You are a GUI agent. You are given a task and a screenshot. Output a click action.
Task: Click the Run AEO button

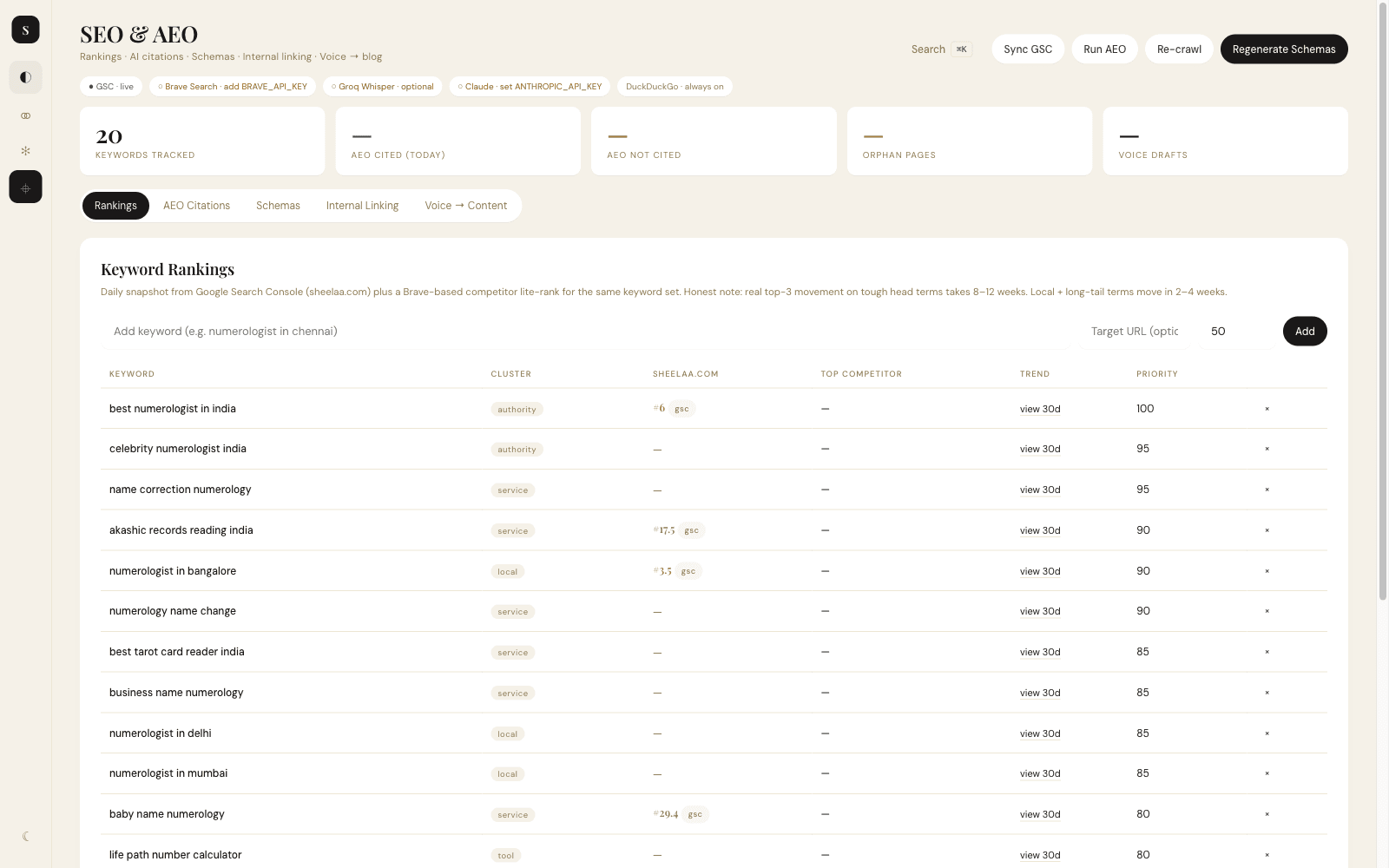pos(1104,49)
